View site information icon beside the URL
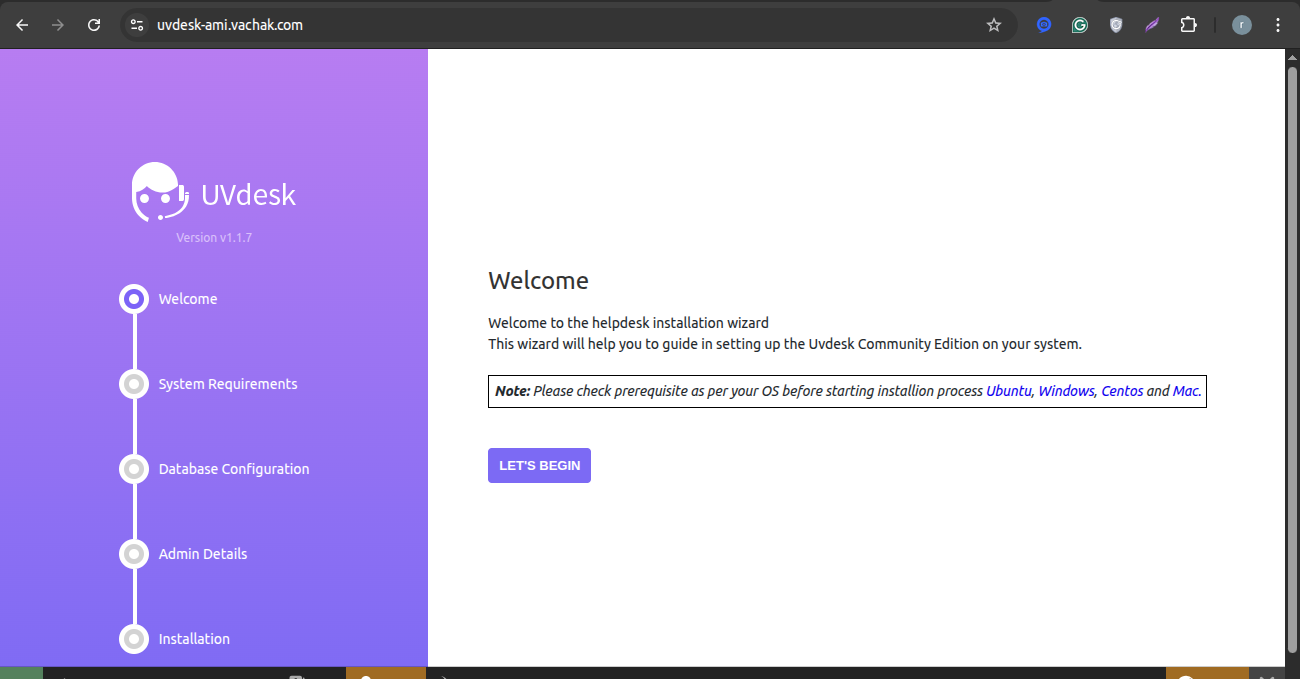 click(137, 25)
